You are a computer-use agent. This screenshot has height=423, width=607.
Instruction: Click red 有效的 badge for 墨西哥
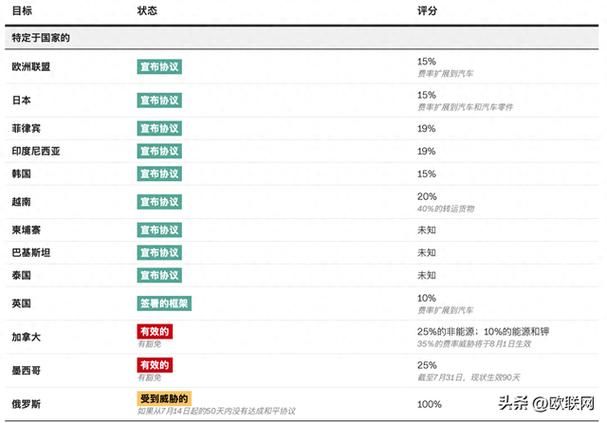point(155,365)
